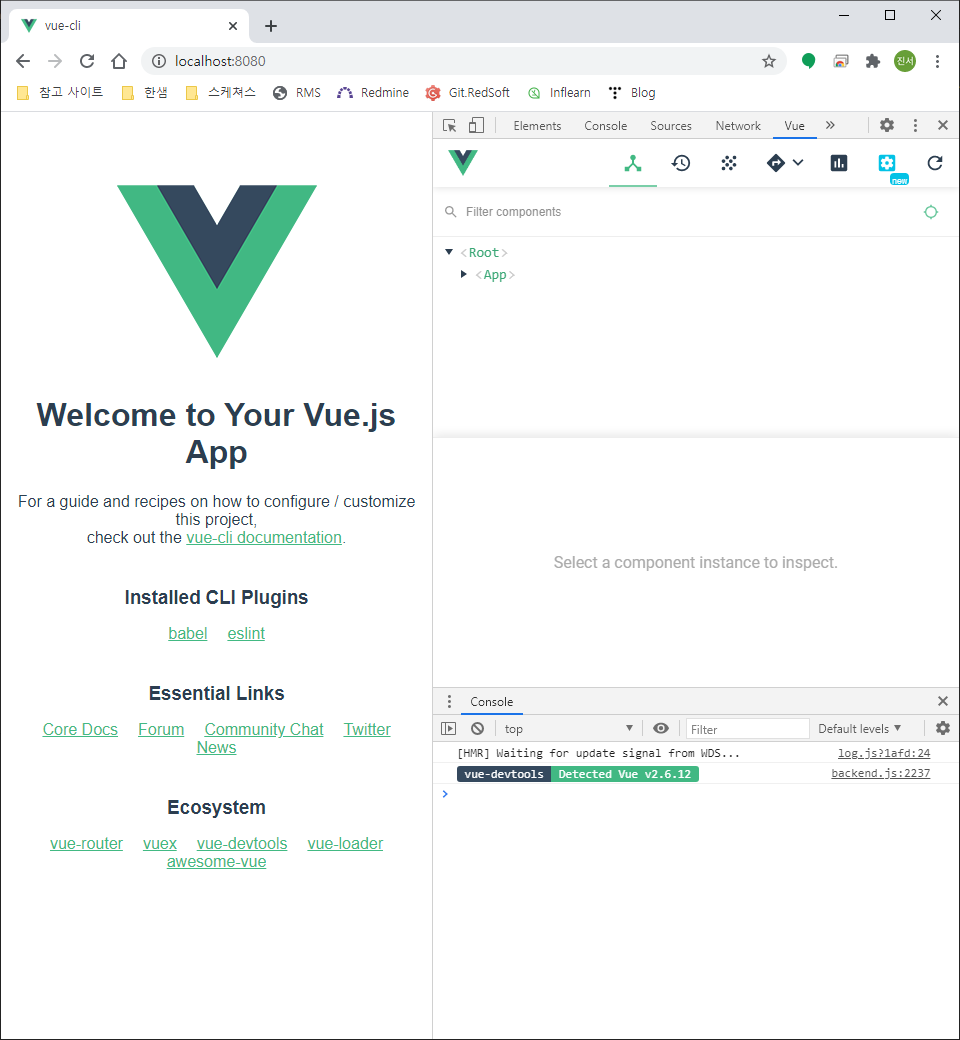The width and height of the screenshot is (960, 1040).
Task: Click the inspect element cursor icon
Action: (x=449, y=125)
